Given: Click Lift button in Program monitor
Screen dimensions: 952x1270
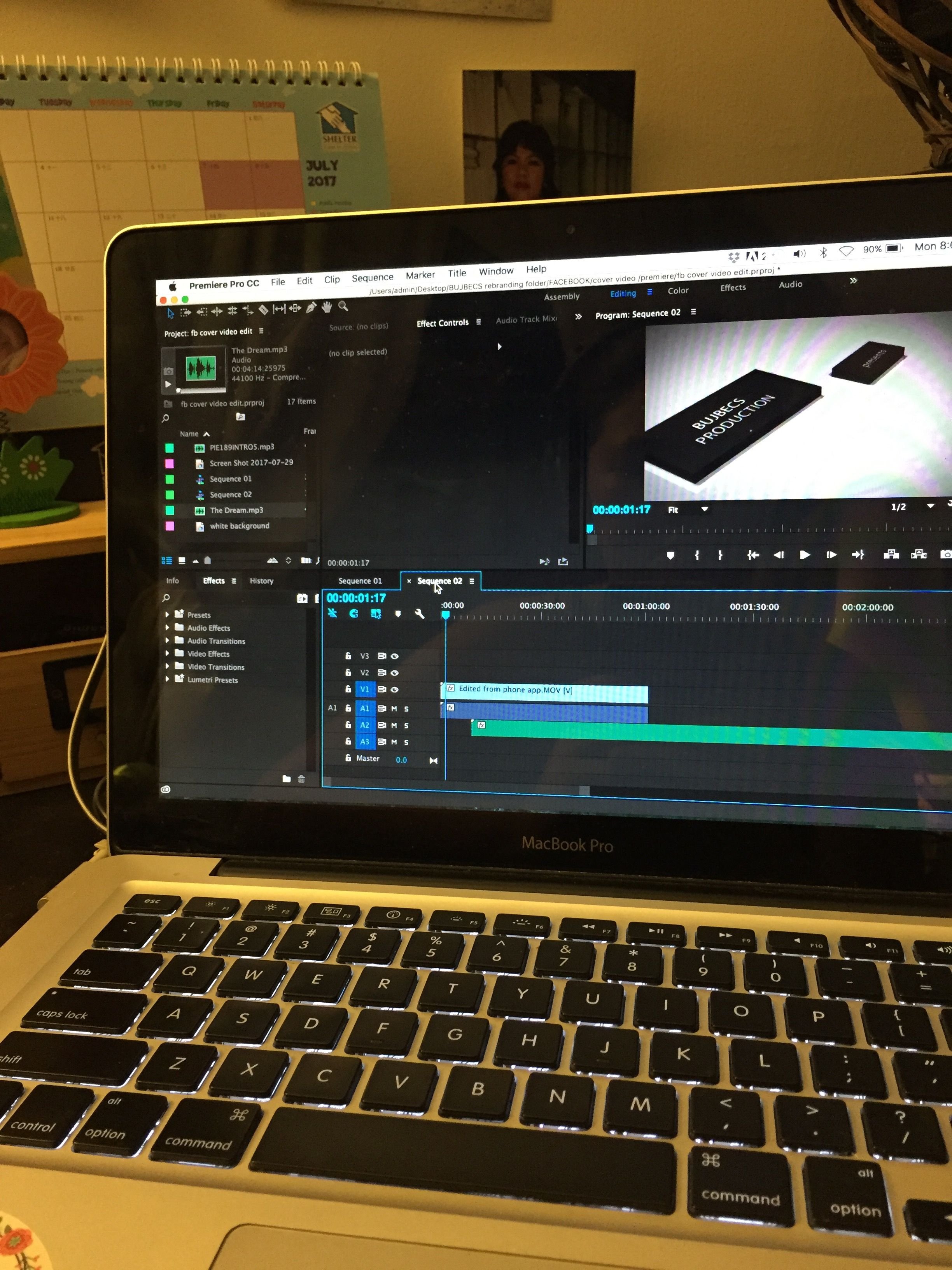Looking at the screenshot, I should tap(891, 554).
